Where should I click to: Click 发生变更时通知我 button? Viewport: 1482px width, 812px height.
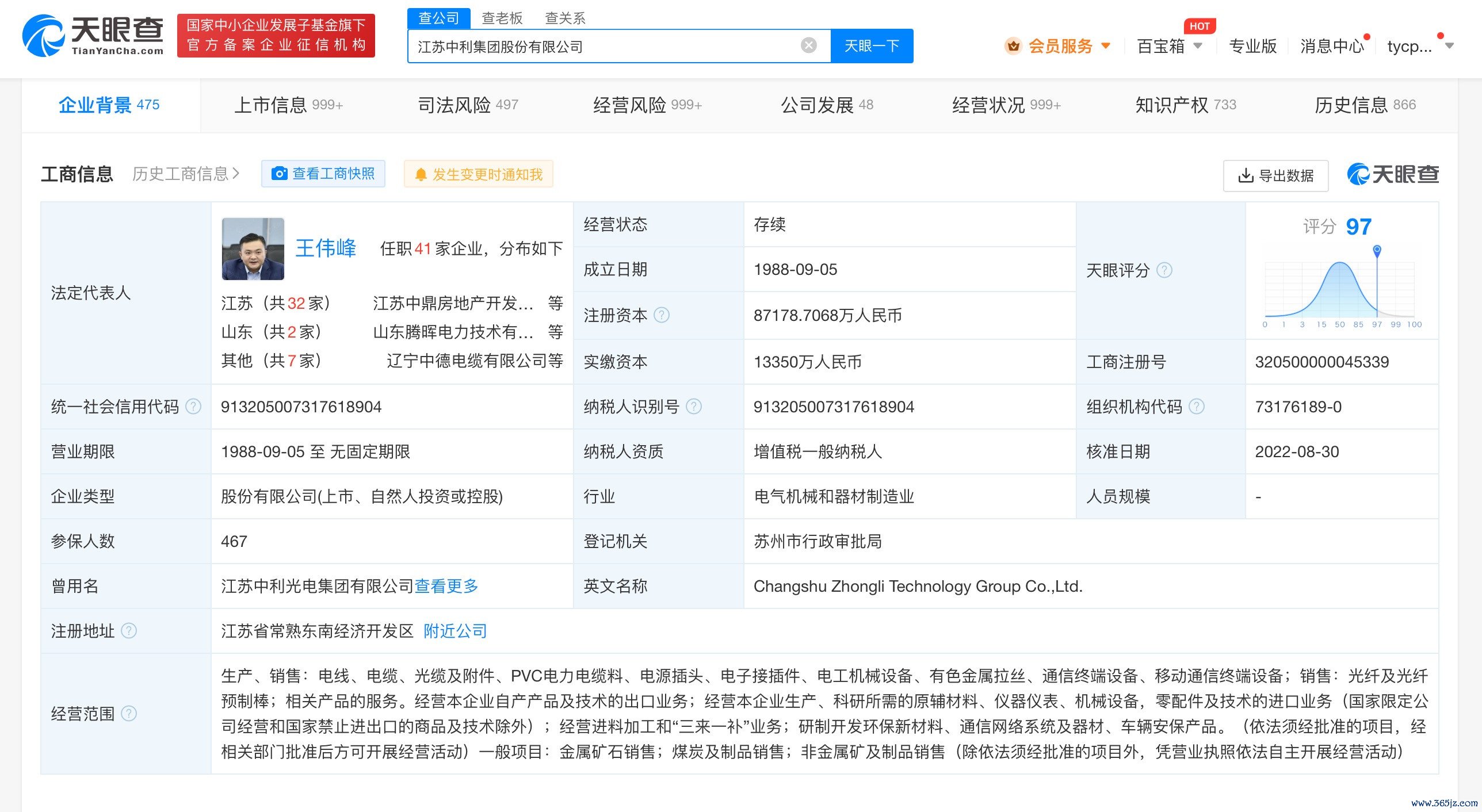[x=479, y=174]
